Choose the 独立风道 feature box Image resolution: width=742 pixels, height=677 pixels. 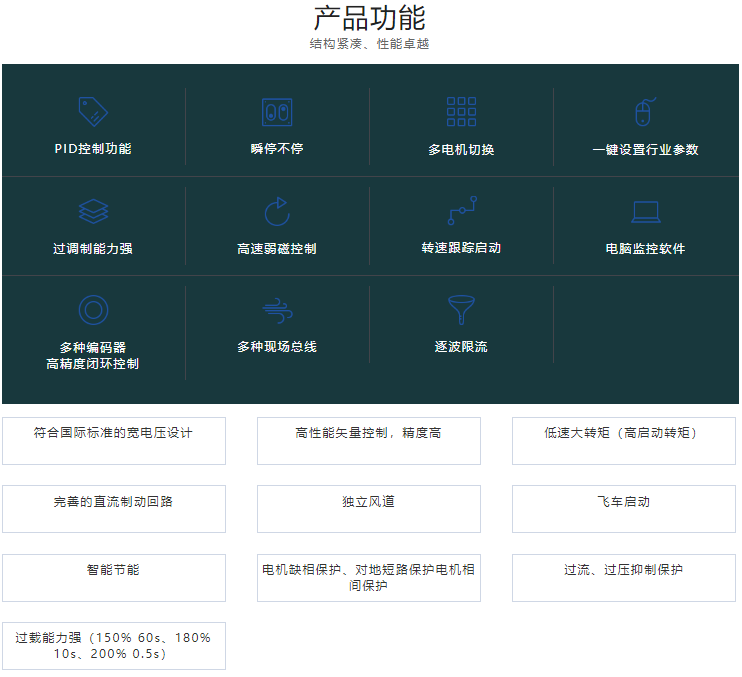(369, 509)
